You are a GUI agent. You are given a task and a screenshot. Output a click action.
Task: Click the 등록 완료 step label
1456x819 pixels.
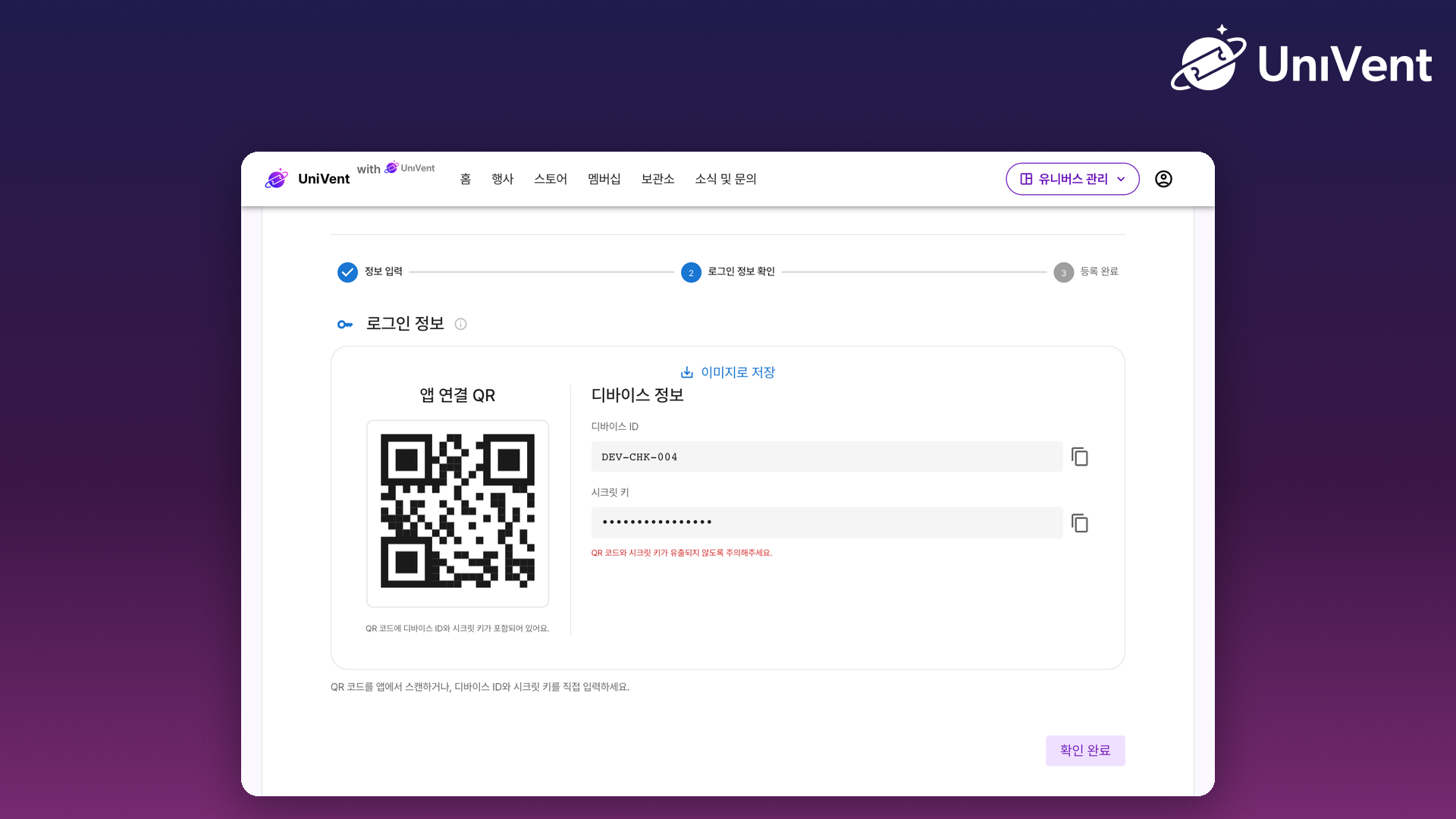pos(1099,271)
